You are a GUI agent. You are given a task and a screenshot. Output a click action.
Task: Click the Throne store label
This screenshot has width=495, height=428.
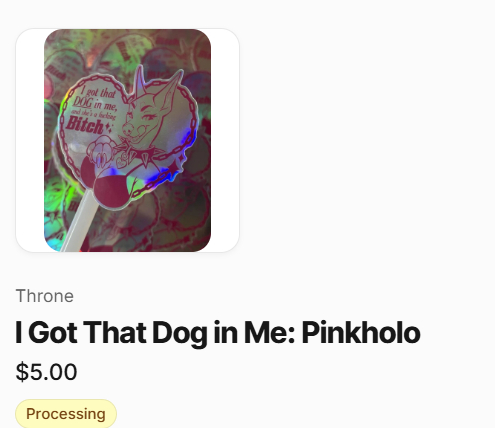(x=45, y=296)
